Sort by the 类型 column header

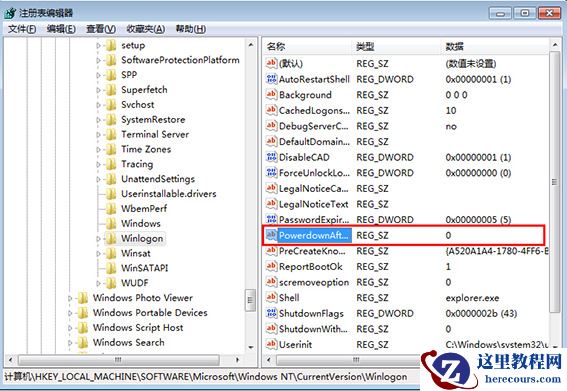(397, 46)
